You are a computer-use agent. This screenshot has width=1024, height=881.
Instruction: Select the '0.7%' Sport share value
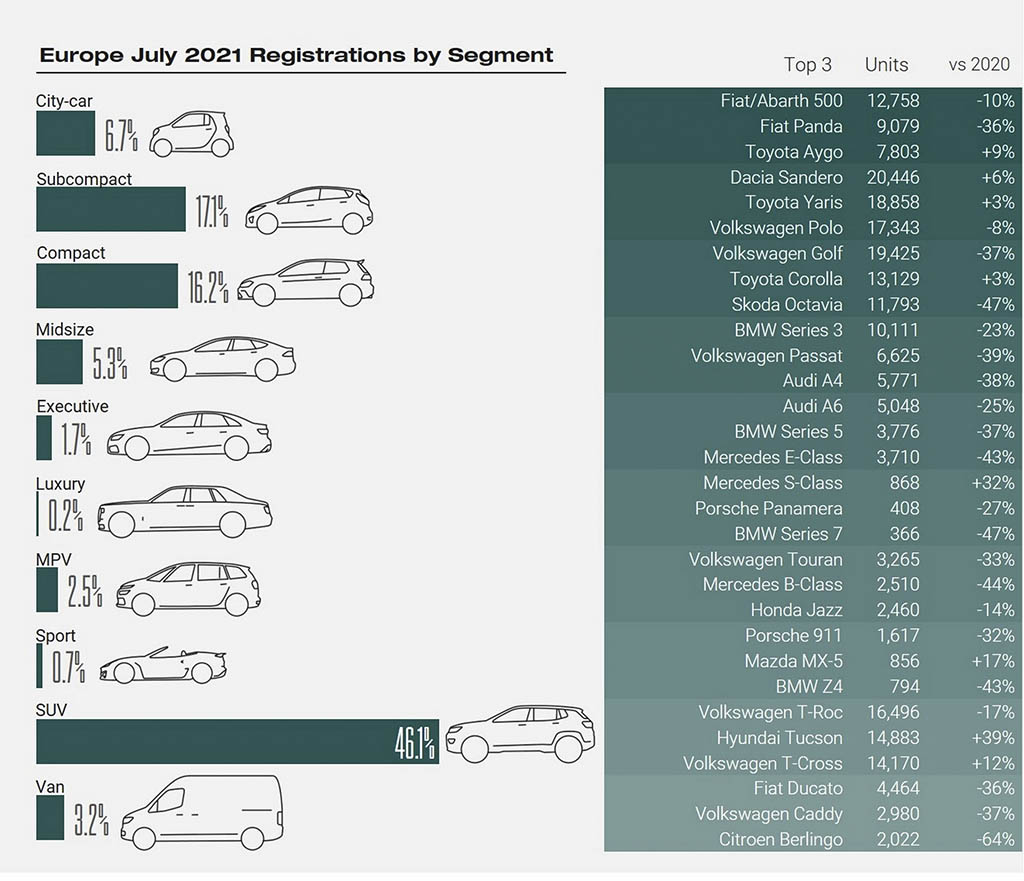[69, 667]
